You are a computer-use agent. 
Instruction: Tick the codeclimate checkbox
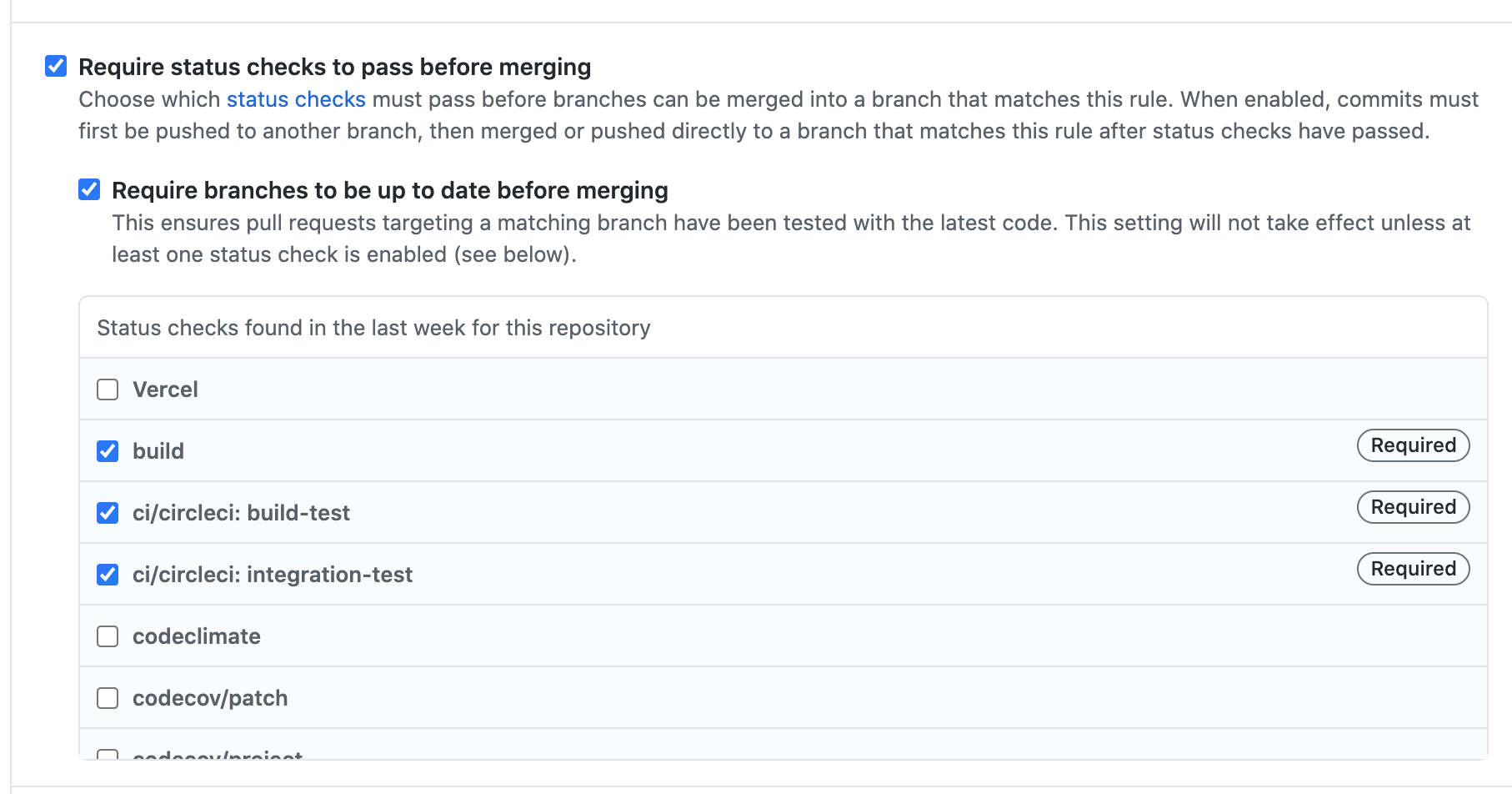tap(108, 636)
